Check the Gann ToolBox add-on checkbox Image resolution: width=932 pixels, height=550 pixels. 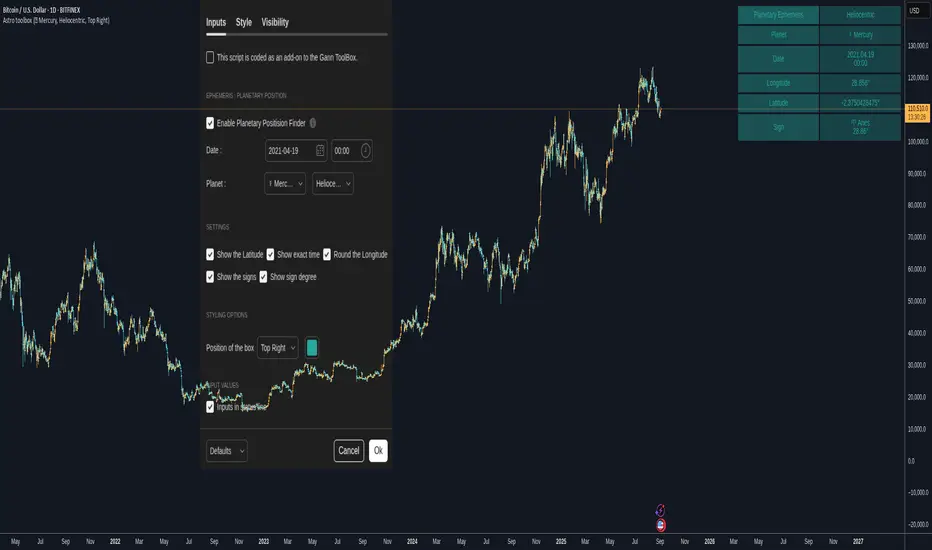(210, 57)
